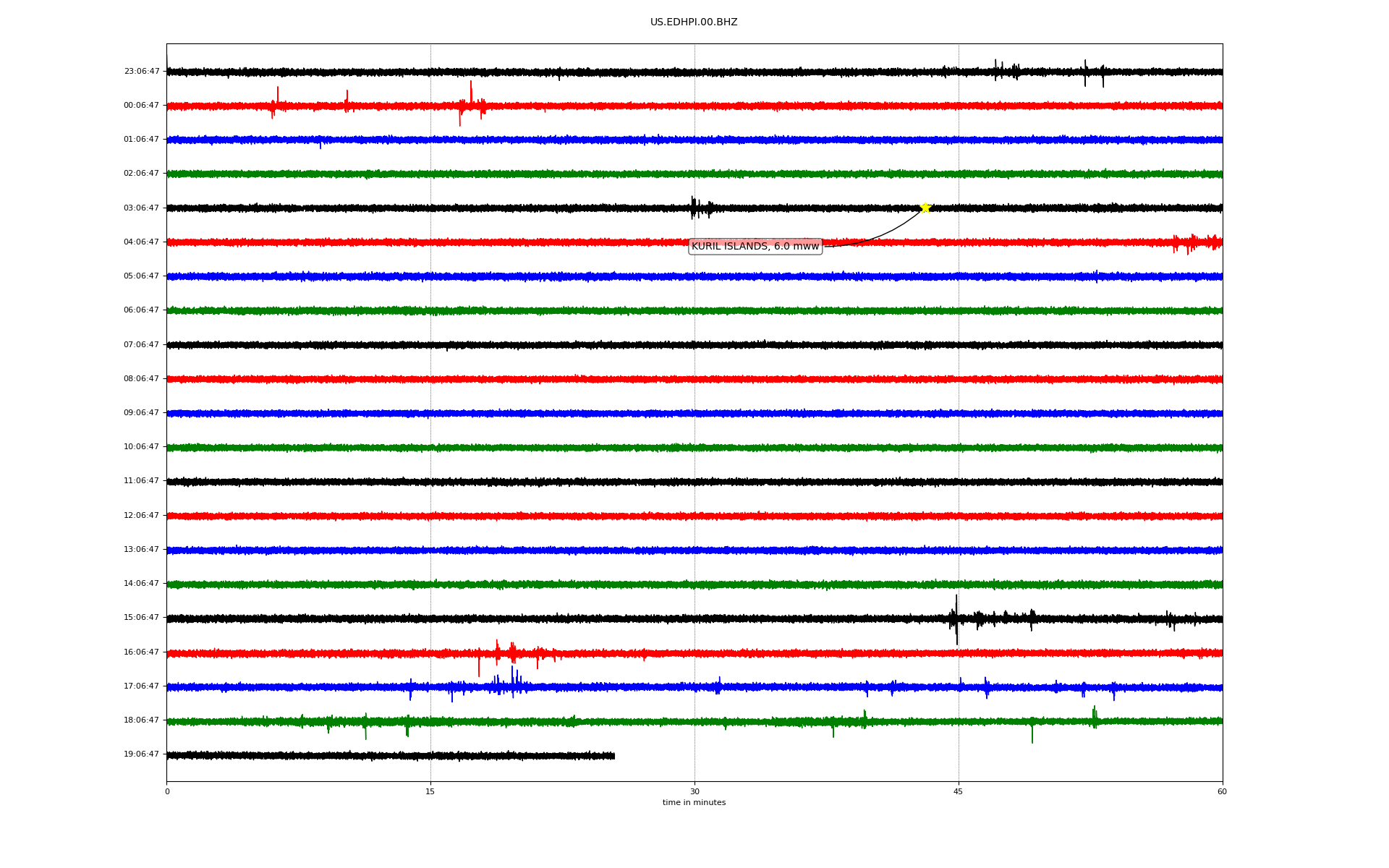Click the 15 tick on time axis

(430, 791)
